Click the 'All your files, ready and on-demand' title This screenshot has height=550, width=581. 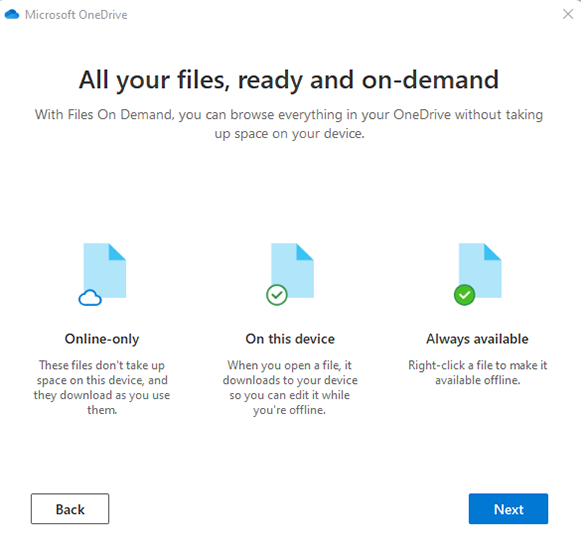coord(289,80)
